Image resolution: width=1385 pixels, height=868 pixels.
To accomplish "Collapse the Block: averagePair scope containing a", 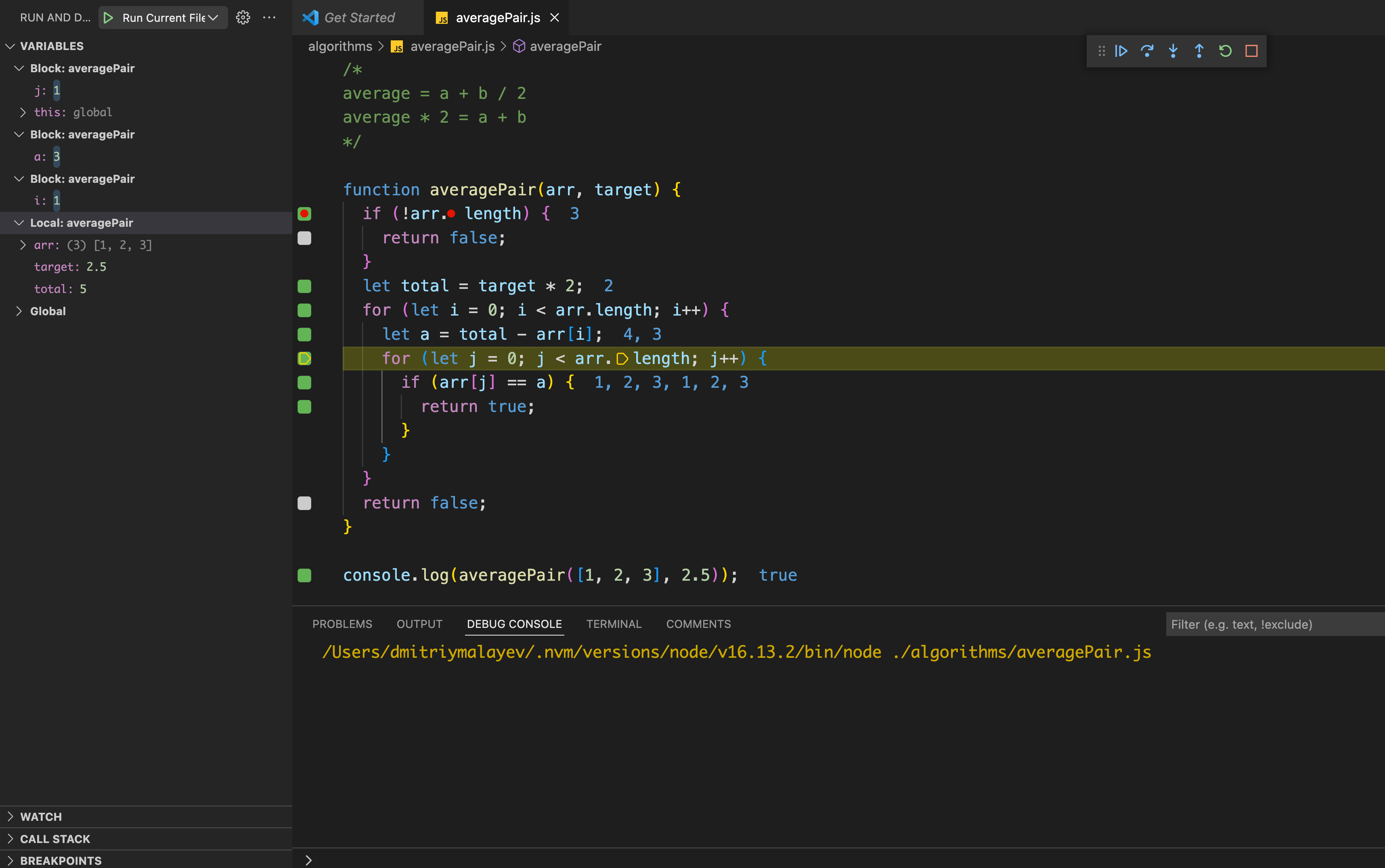I will click(x=19, y=134).
